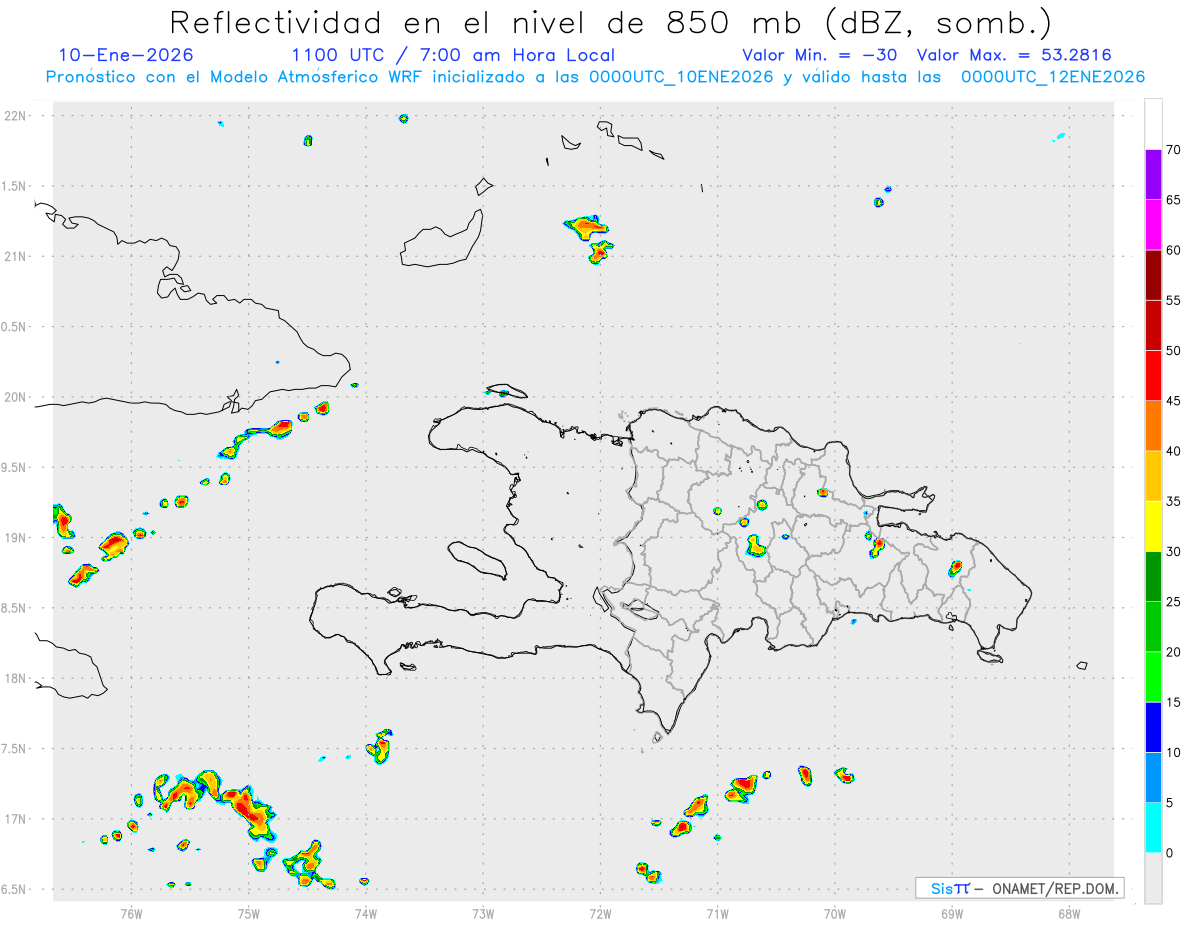This screenshot has height=927, width=1200.
Task: Click the latitude label '20N'
Action: point(17,397)
